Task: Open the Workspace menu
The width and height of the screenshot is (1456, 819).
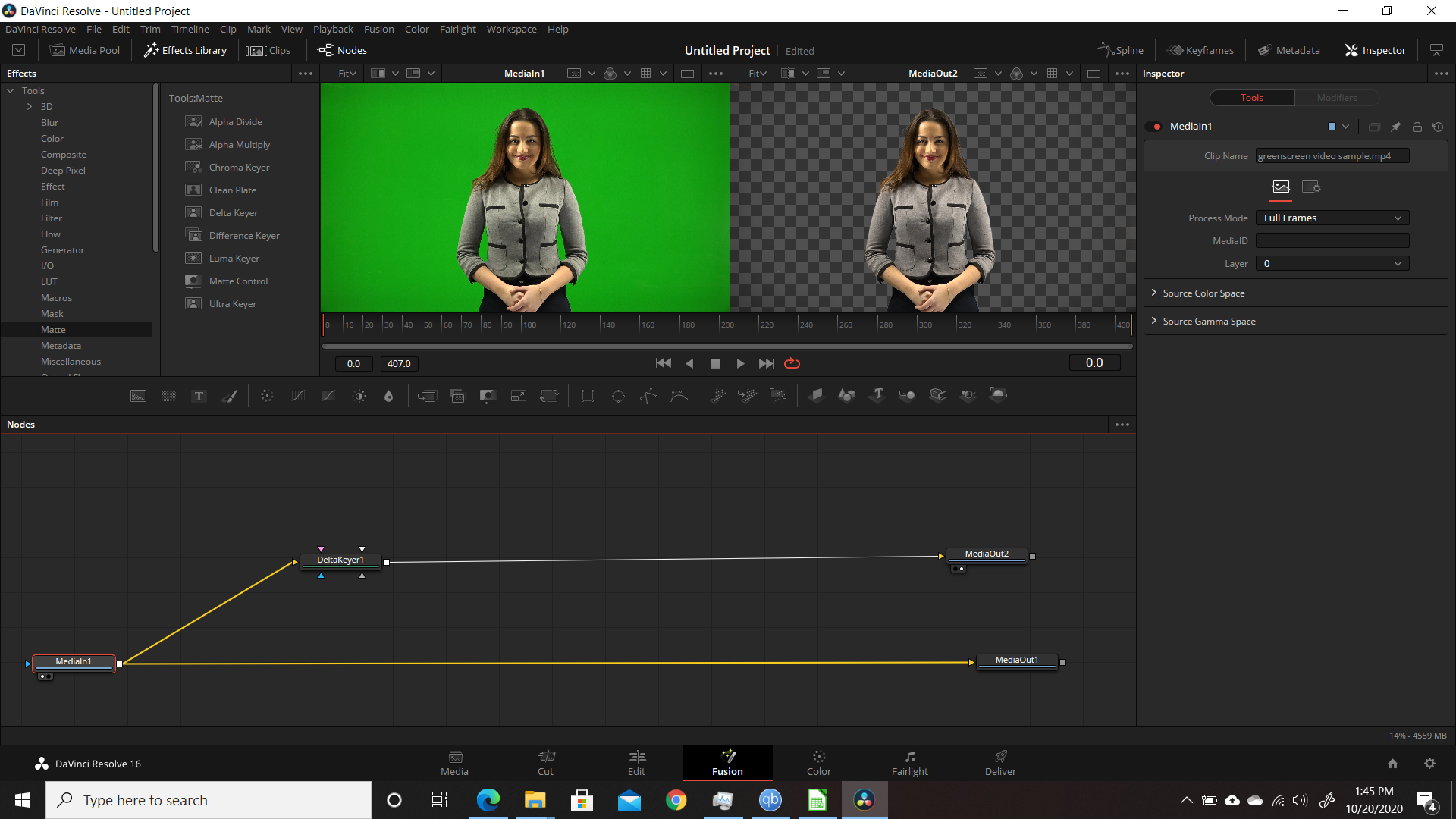Action: 511,29
